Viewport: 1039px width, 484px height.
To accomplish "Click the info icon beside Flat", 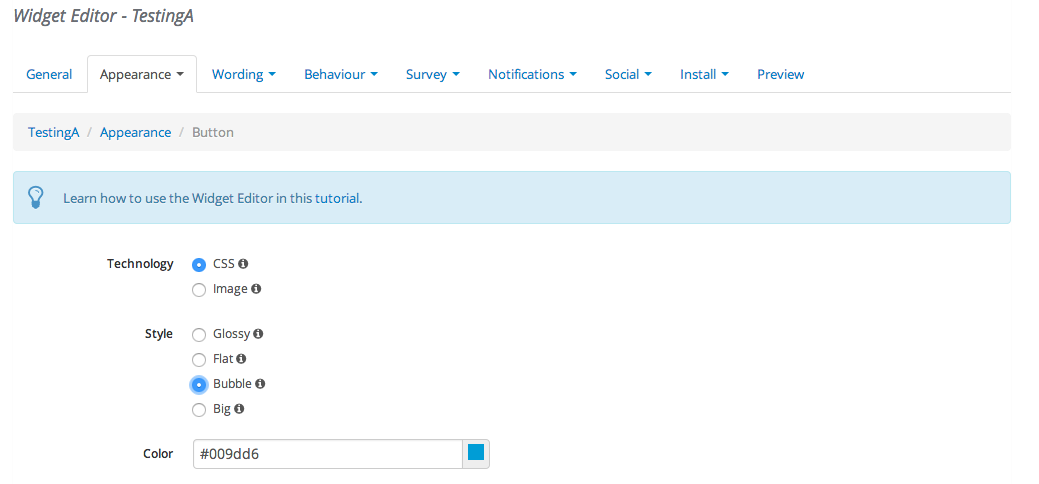I will 241,359.
